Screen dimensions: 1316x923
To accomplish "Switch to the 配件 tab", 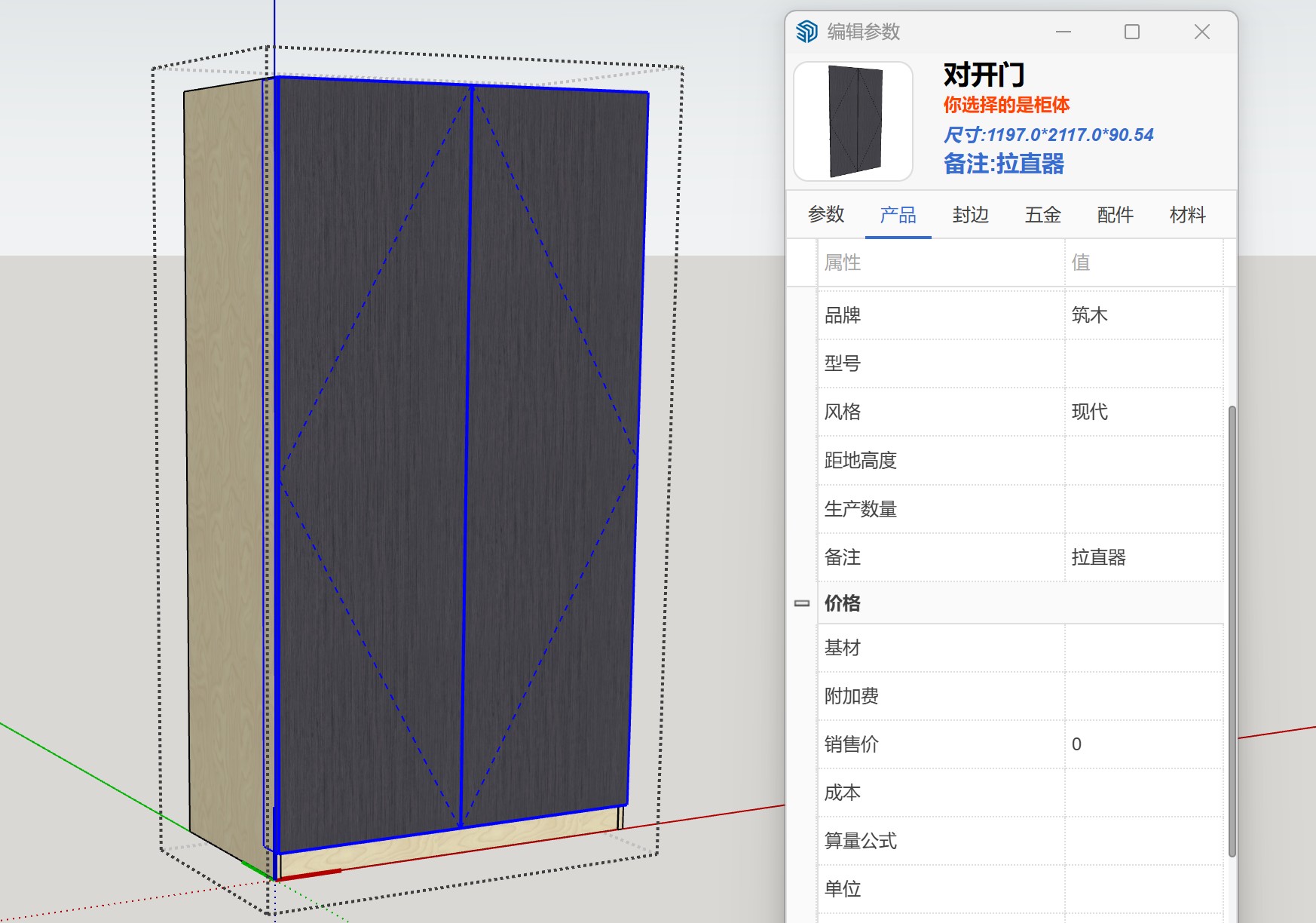I will 1115,215.
